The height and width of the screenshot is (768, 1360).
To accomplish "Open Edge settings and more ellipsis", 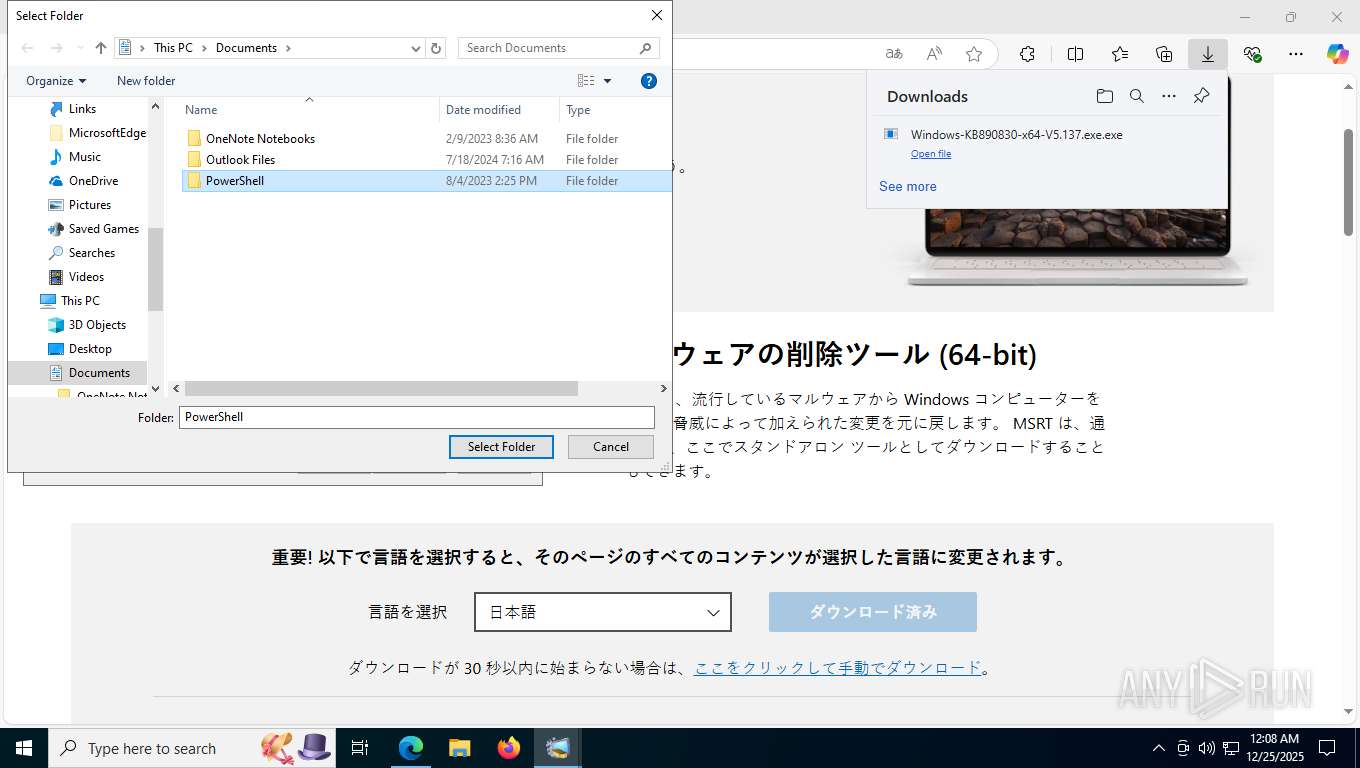I will click(x=1296, y=54).
